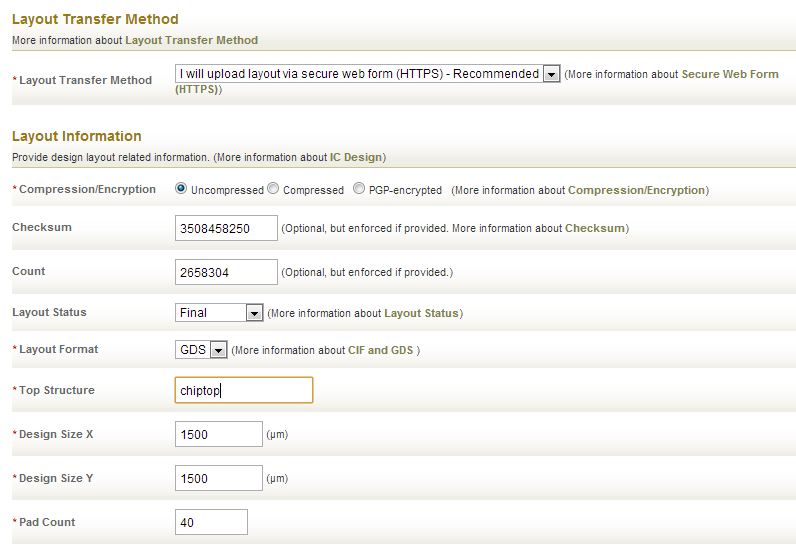Click the Pad Count input box
The image size is (796, 553).
[211, 522]
